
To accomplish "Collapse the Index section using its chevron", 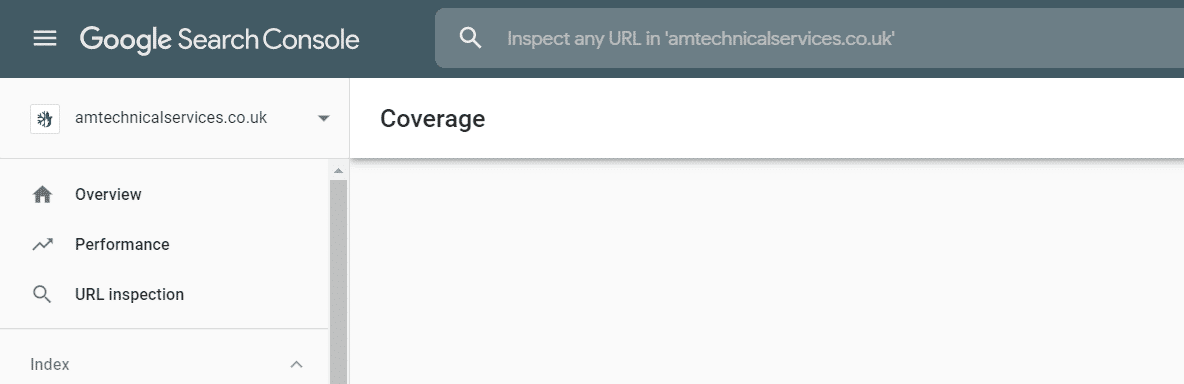I will click(297, 364).
